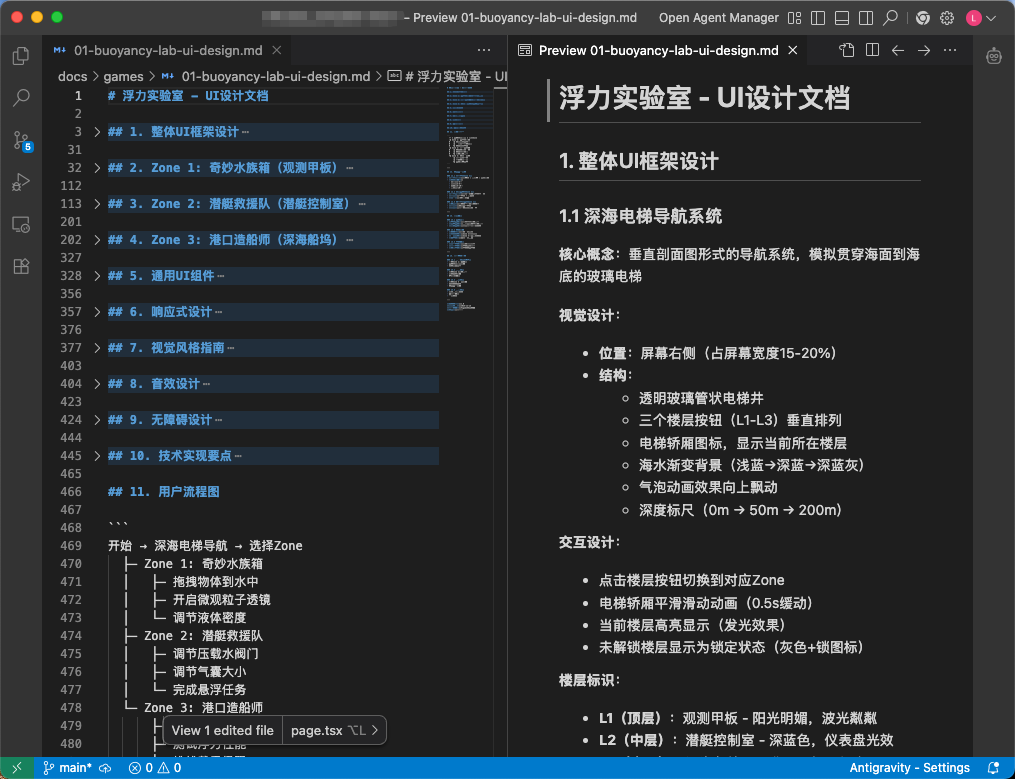Click preview heading 1.1 深海电梯导航系统
Screen dimensions: 1015x779
point(640,216)
